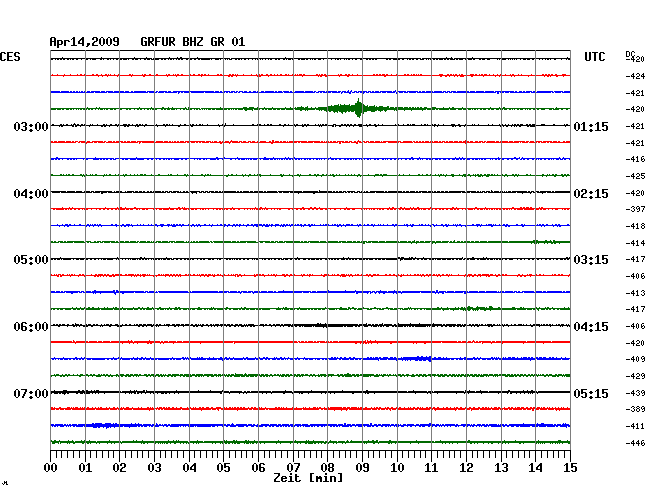
Task: Click minute tick label 09
Action: point(362,468)
